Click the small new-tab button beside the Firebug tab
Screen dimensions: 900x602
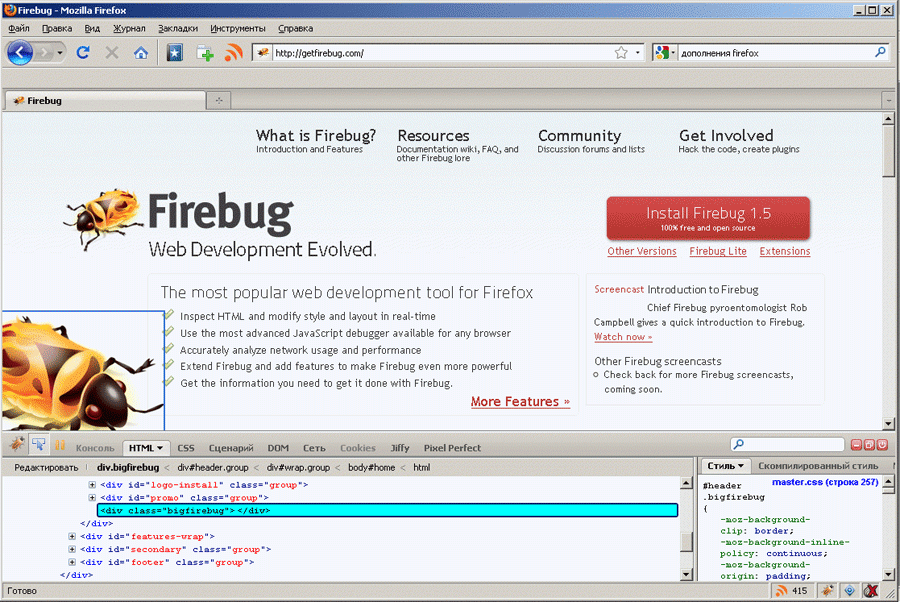coord(219,100)
